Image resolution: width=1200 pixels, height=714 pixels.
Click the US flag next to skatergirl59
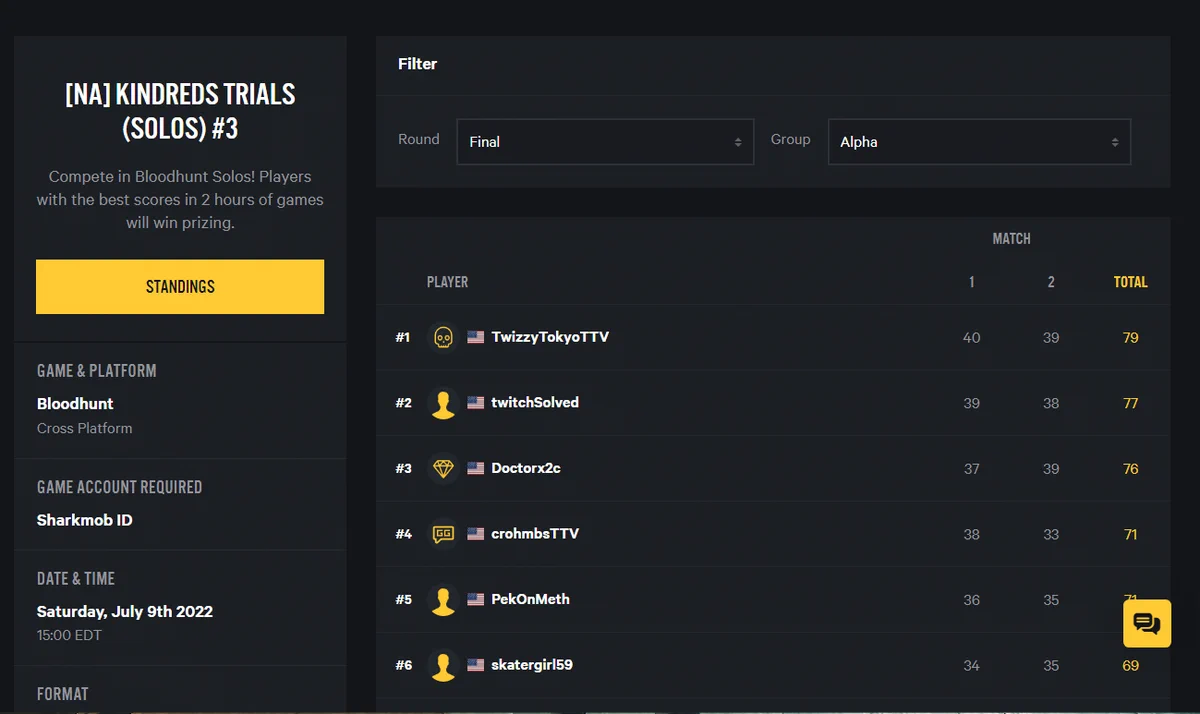point(476,665)
